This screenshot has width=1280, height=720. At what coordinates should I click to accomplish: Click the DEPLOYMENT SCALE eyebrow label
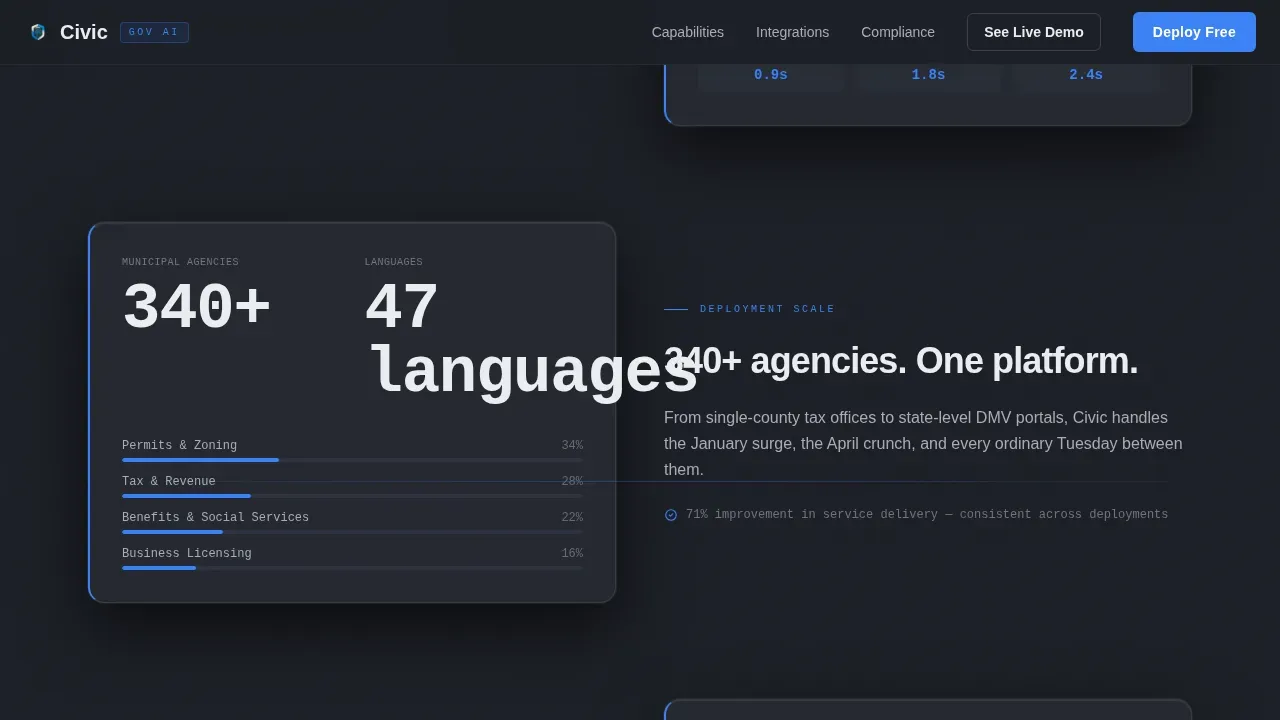point(767,309)
